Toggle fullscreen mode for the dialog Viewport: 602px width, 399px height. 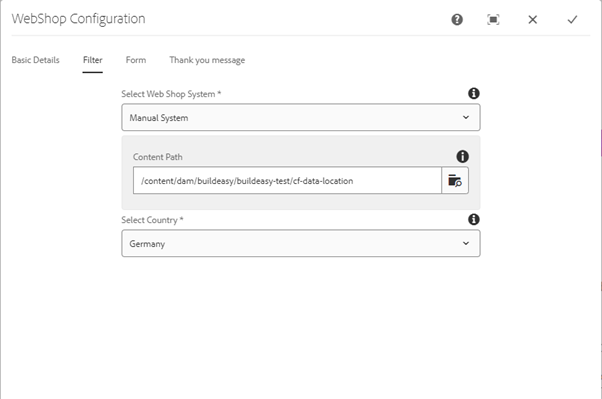[x=493, y=20]
